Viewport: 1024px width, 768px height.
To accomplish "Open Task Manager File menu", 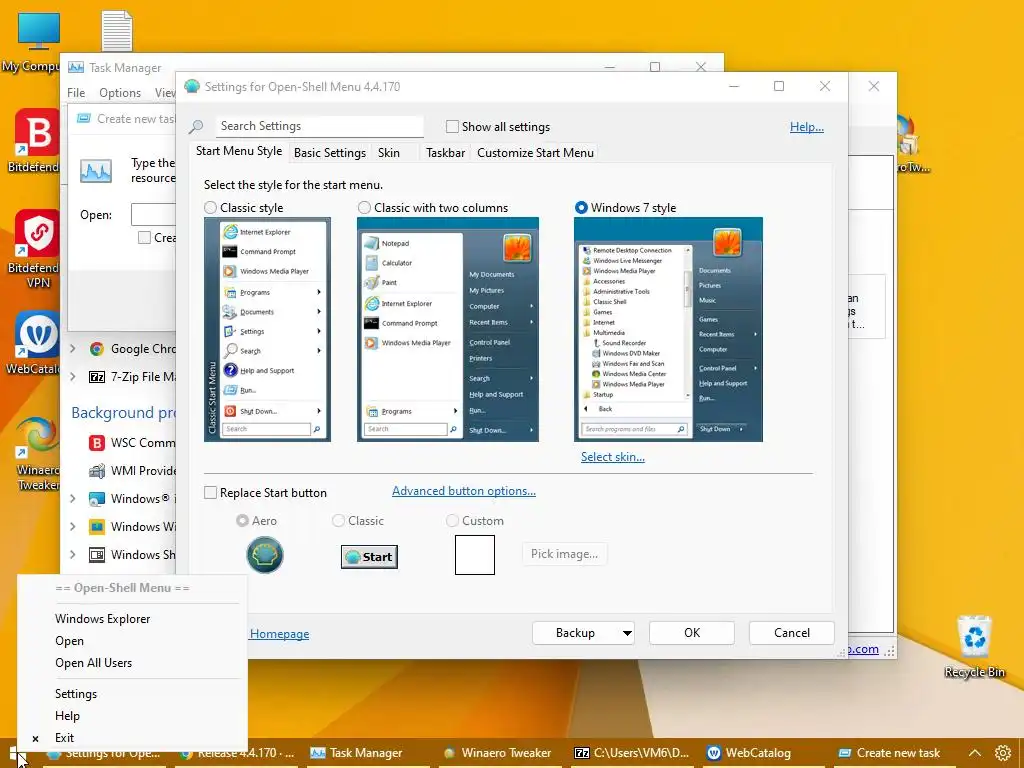I will pyautogui.click(x=76, y=93).
